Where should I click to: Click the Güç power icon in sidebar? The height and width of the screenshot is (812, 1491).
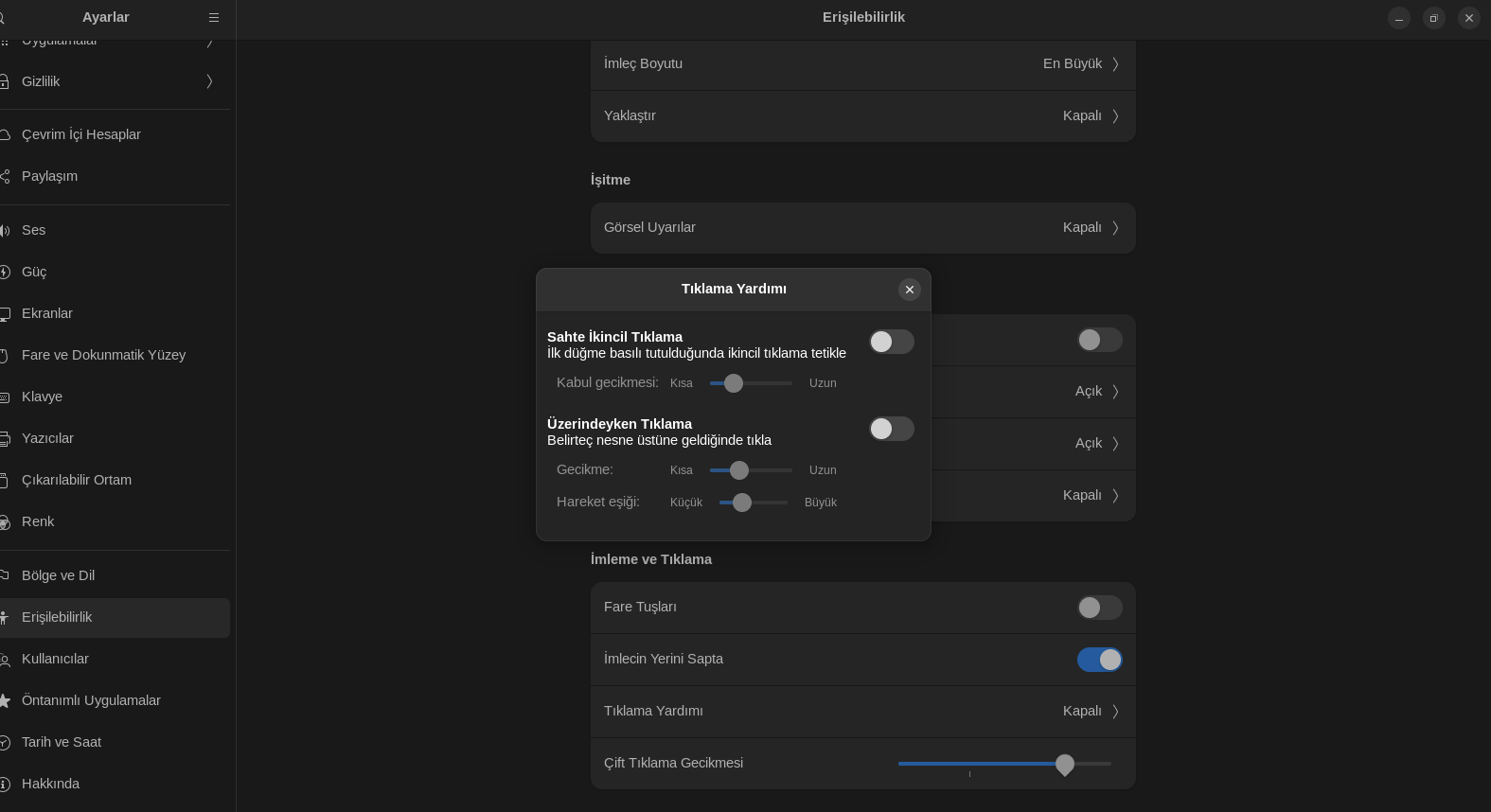pos(5,273)
